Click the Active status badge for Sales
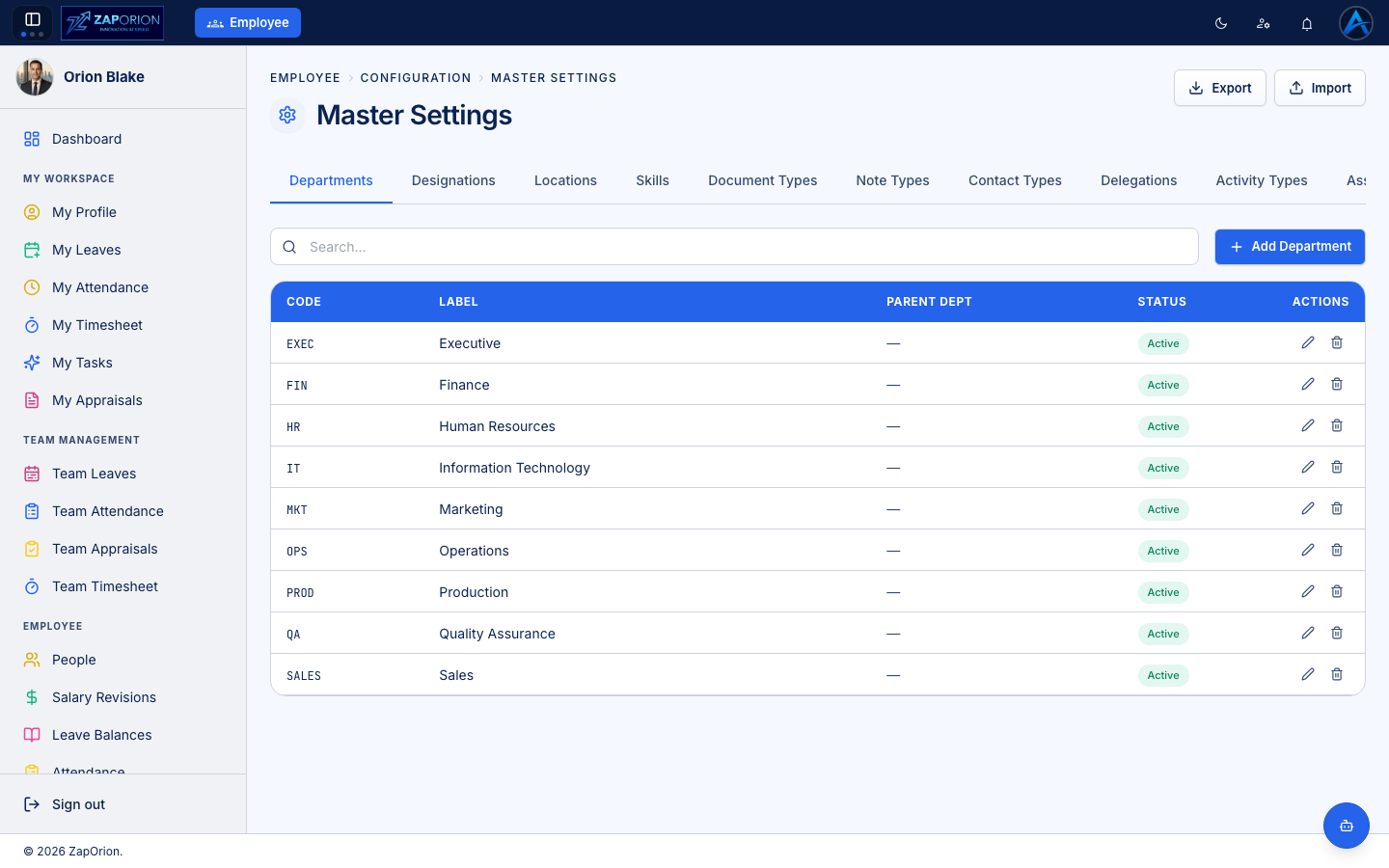This screenshot has width=1389, height=868. (1163, 675)
